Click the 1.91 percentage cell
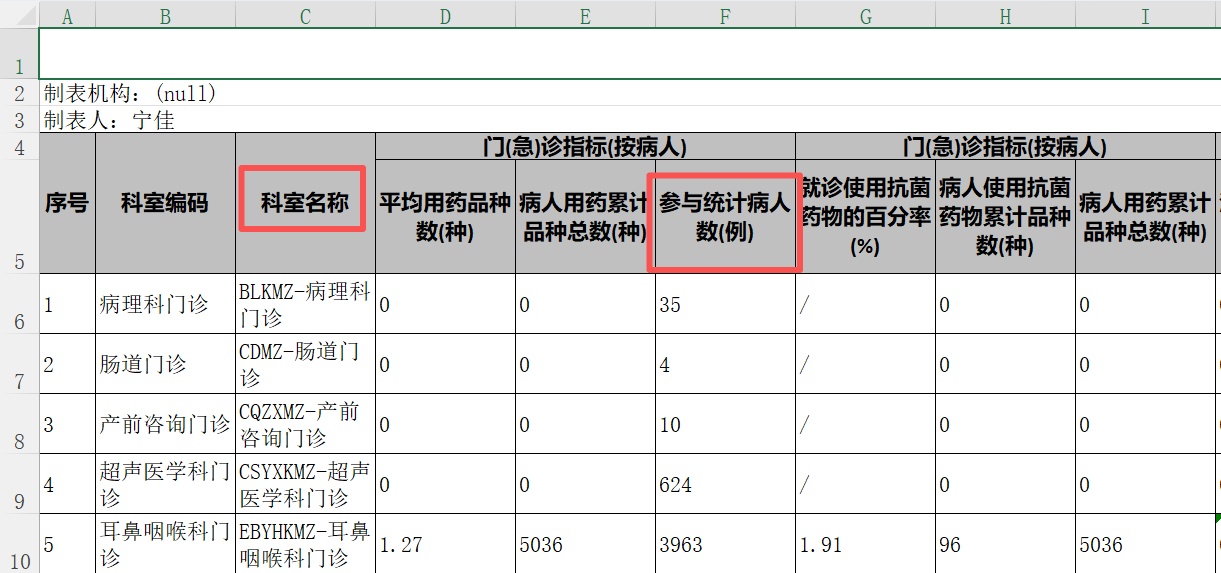The height and width of the screenshot is (573, 1221). pyautogui.click(x=865, y=544)
